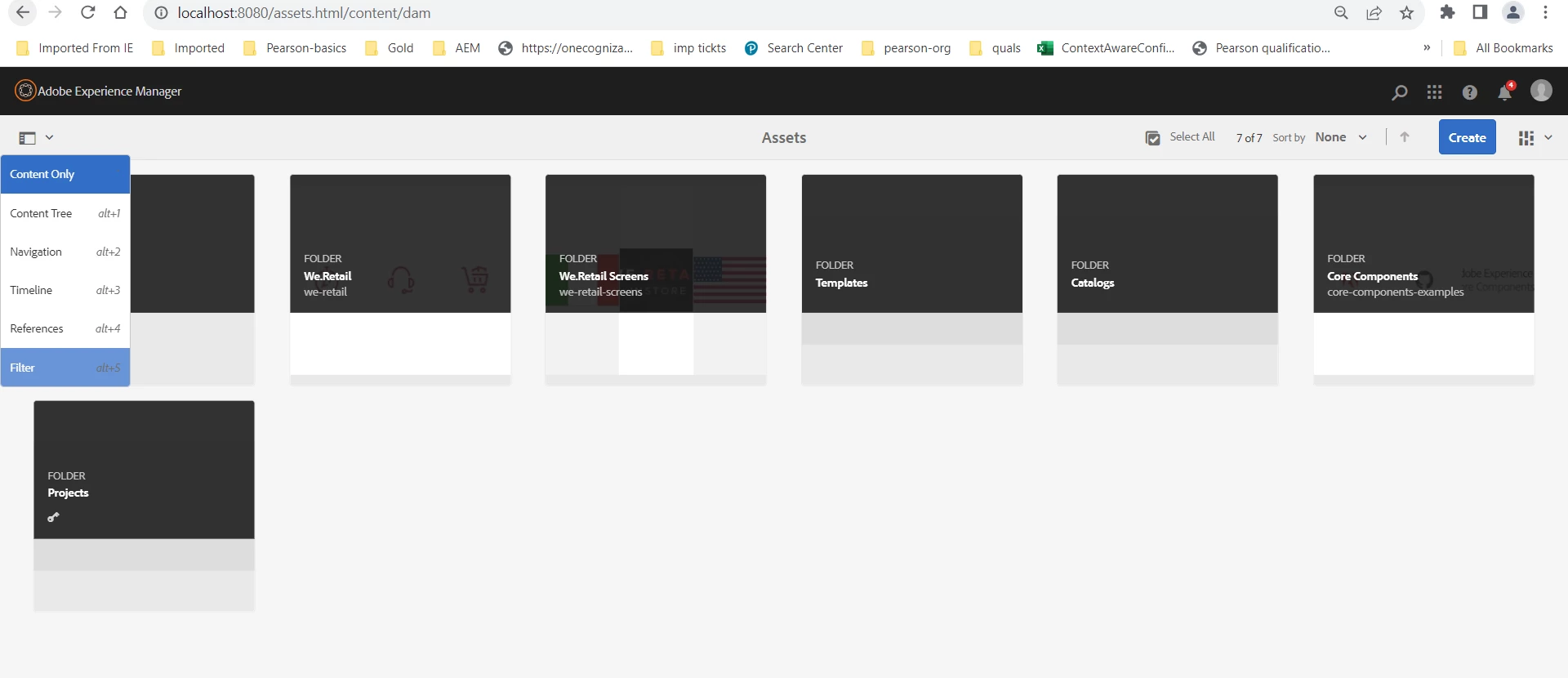
Task: Open Pearson-basics bookmark folder
Action: (x=295, y=48)
